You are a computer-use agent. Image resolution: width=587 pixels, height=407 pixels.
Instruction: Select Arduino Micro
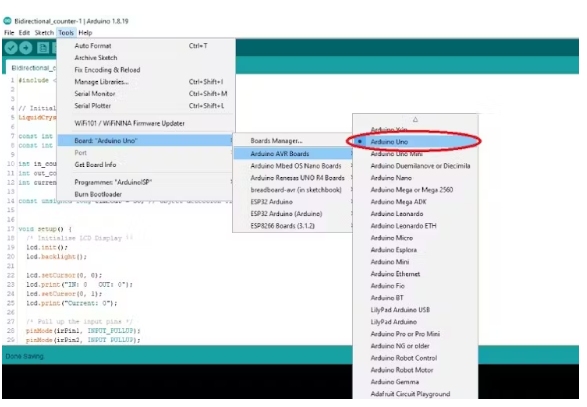tap(415, 238)
